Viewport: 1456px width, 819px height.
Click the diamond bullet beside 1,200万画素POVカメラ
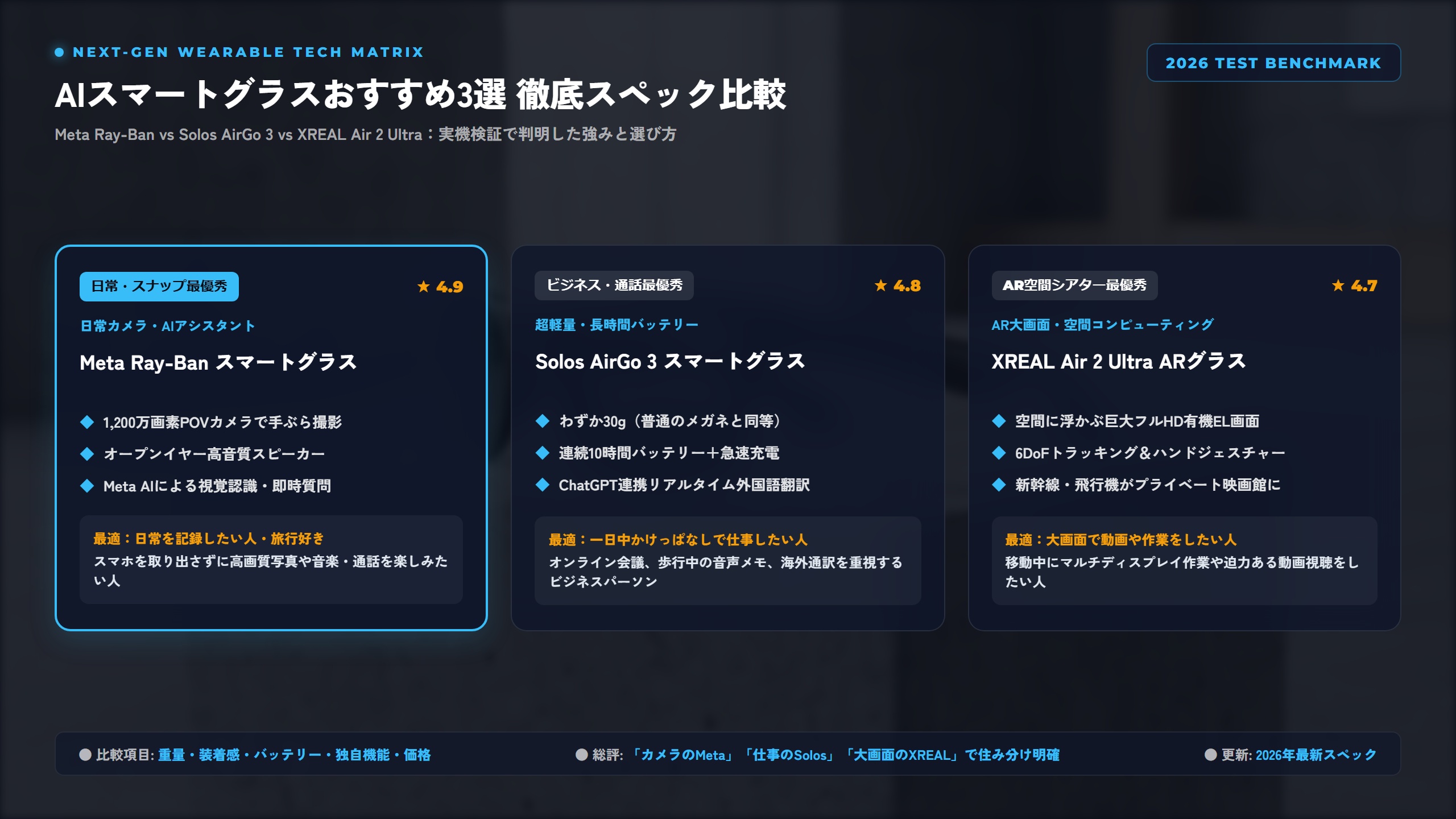[x=87, y=422]
